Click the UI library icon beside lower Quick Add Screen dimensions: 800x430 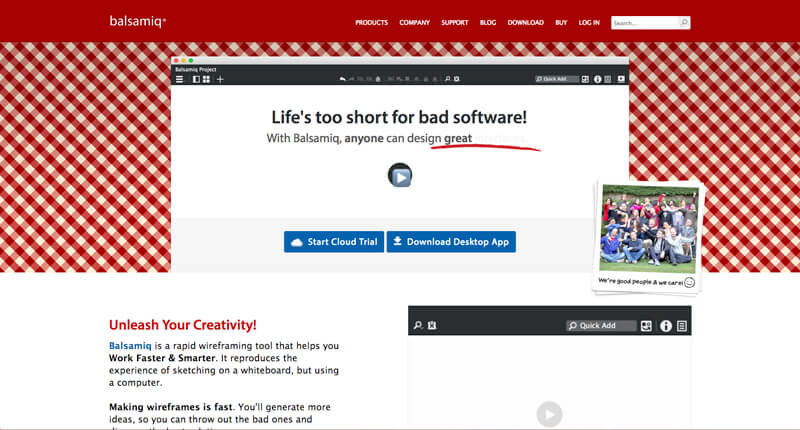coord(646,326)
